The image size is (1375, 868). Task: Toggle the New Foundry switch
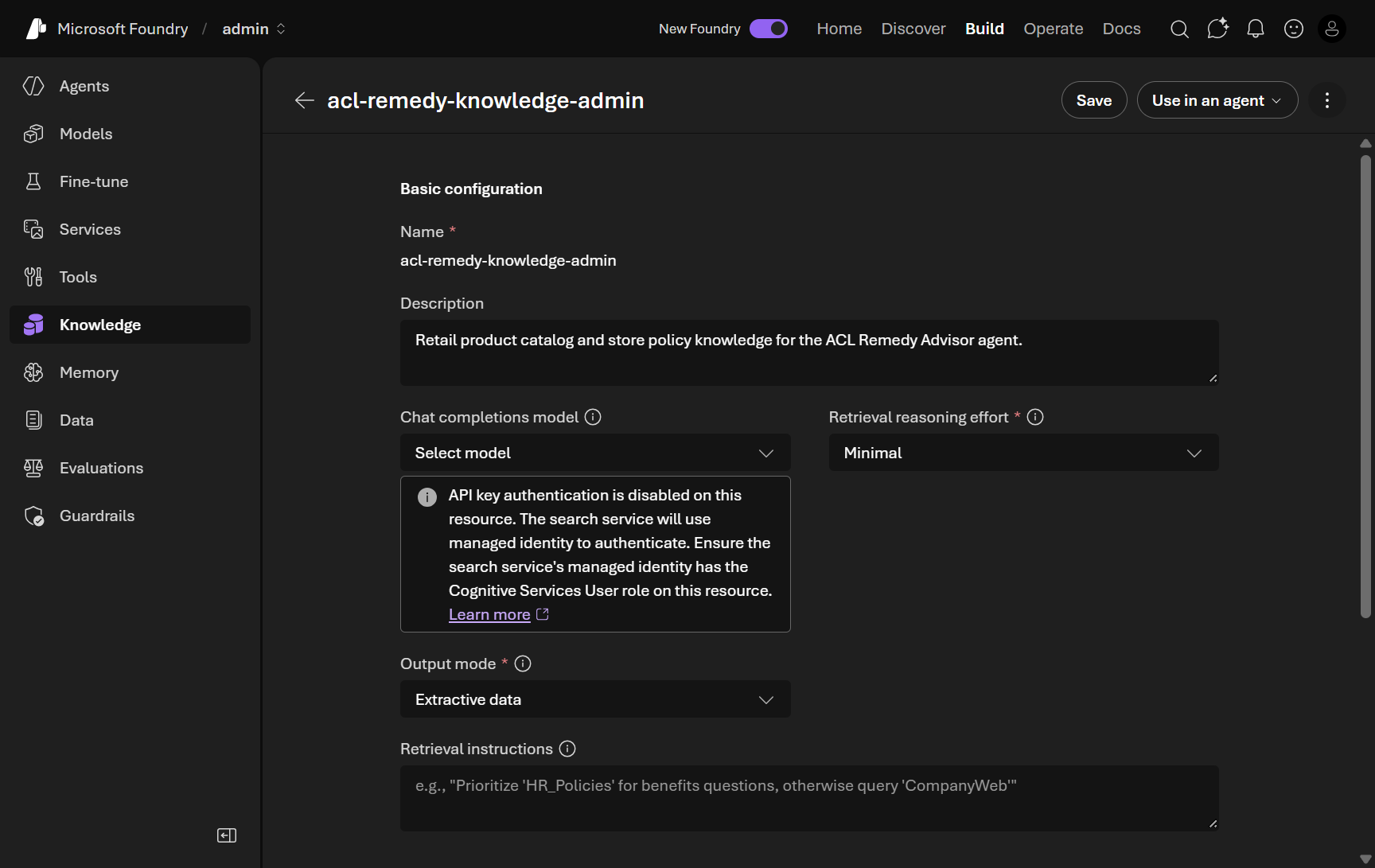click(769, 29)
